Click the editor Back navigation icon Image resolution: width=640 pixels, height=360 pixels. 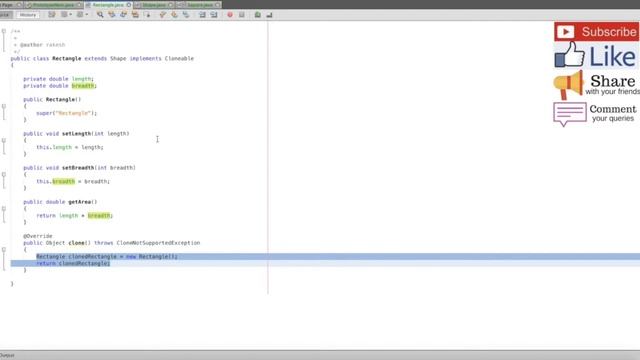tap(64, 15)
